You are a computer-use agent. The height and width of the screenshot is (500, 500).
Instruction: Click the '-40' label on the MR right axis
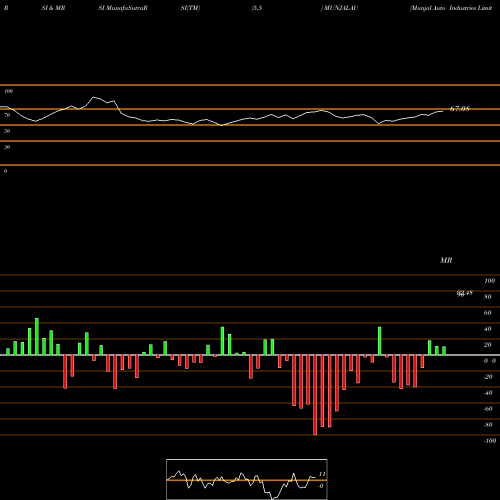coord(488,393)
